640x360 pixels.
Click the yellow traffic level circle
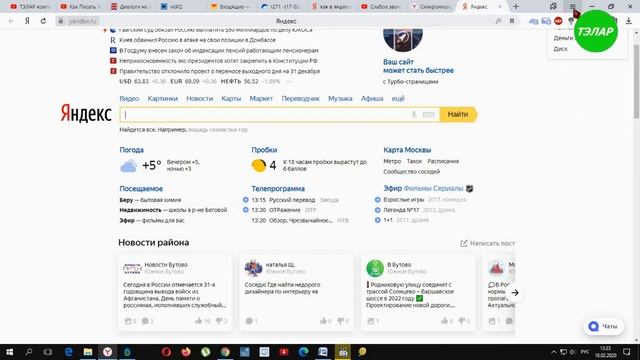258,166
